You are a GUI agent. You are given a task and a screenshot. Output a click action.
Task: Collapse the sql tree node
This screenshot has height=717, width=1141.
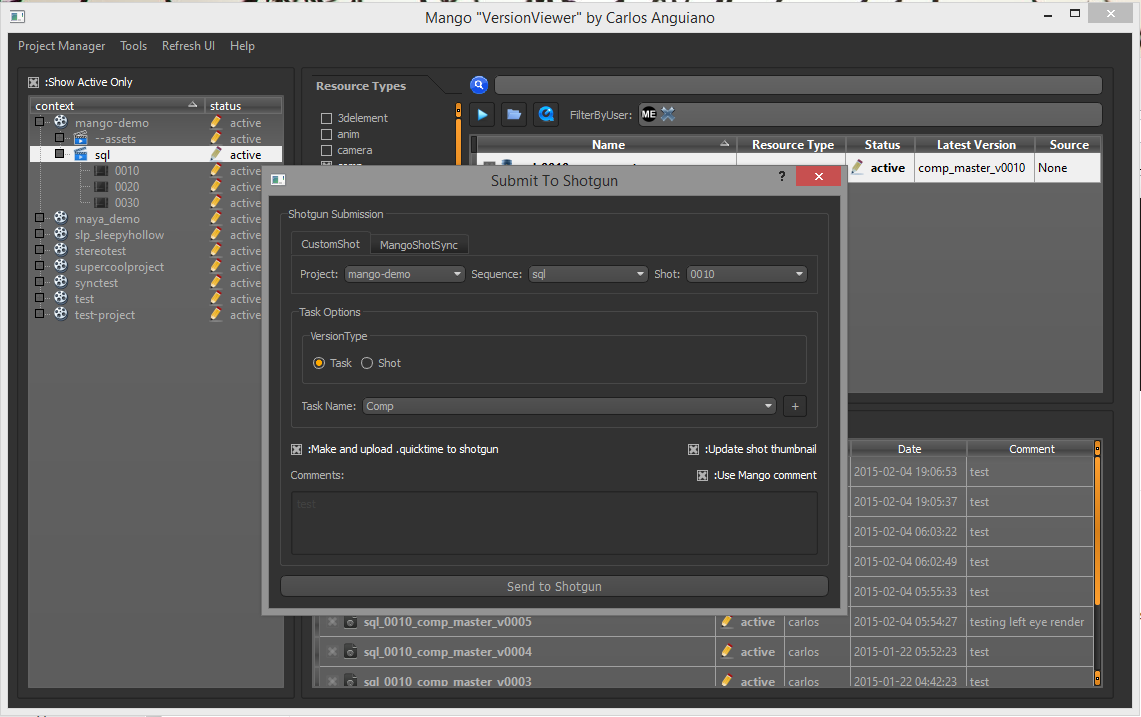pos(60,154)
